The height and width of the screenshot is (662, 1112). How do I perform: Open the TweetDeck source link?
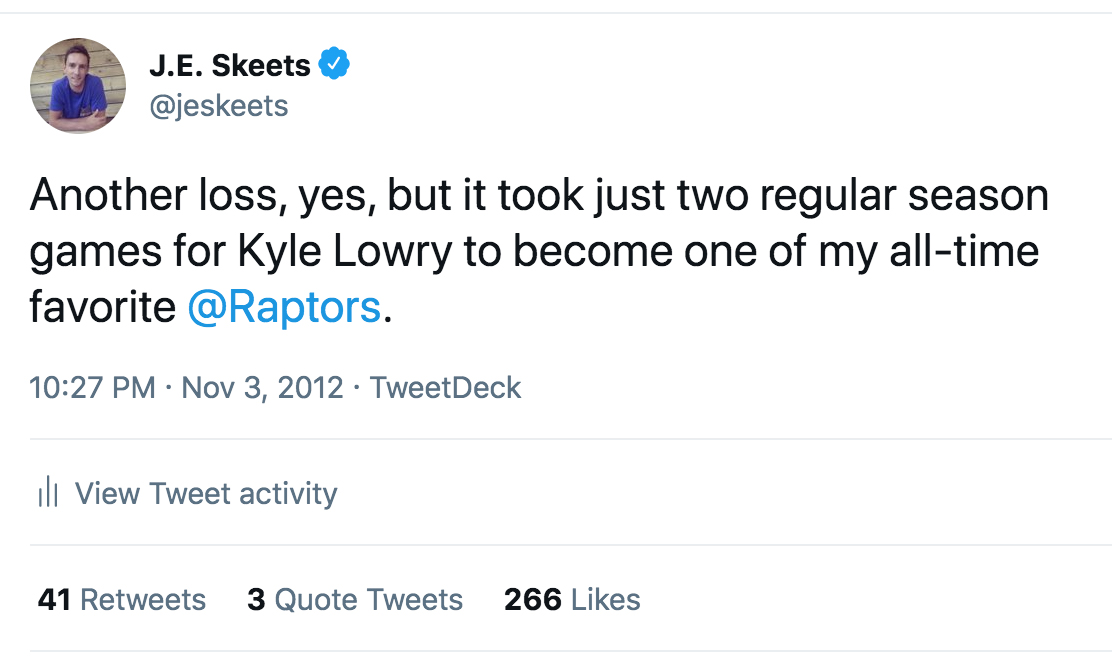coord(445,387)
